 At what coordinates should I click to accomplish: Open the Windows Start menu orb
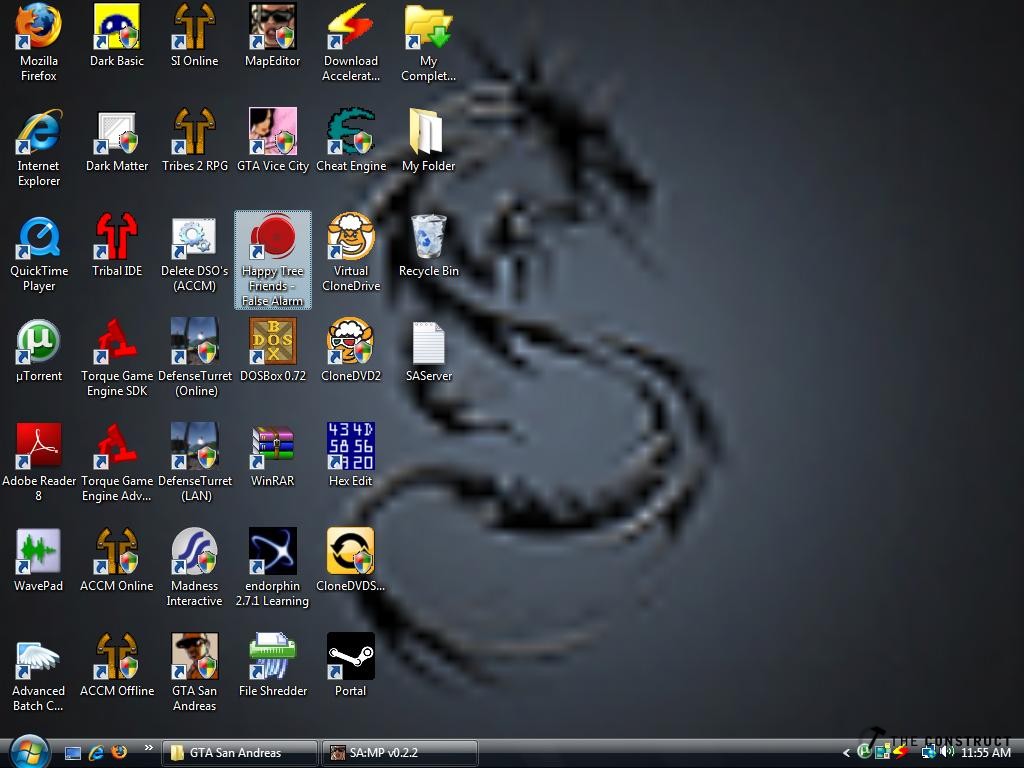click(30, 751)
